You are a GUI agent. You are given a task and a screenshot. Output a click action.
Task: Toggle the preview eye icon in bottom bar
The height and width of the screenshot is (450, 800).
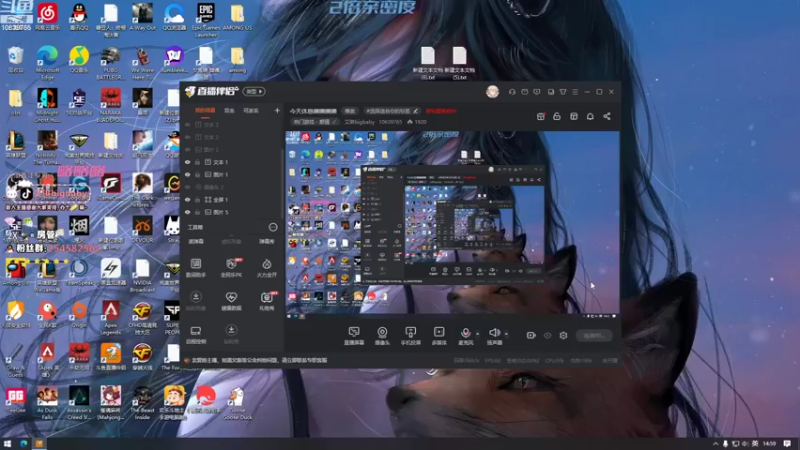coord(547,336)
